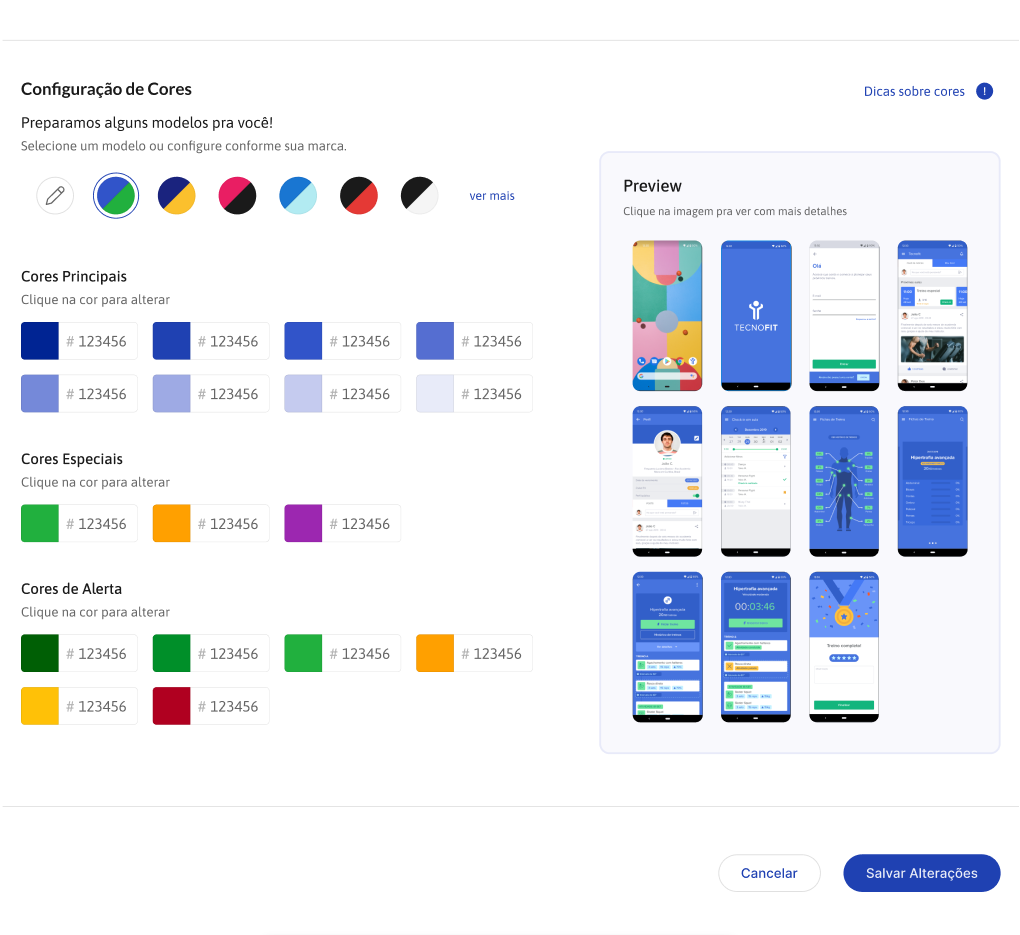This screenshot has width=1020, height=935.
Task: Click the pencil custom color model icon
Action: point(55,195)
